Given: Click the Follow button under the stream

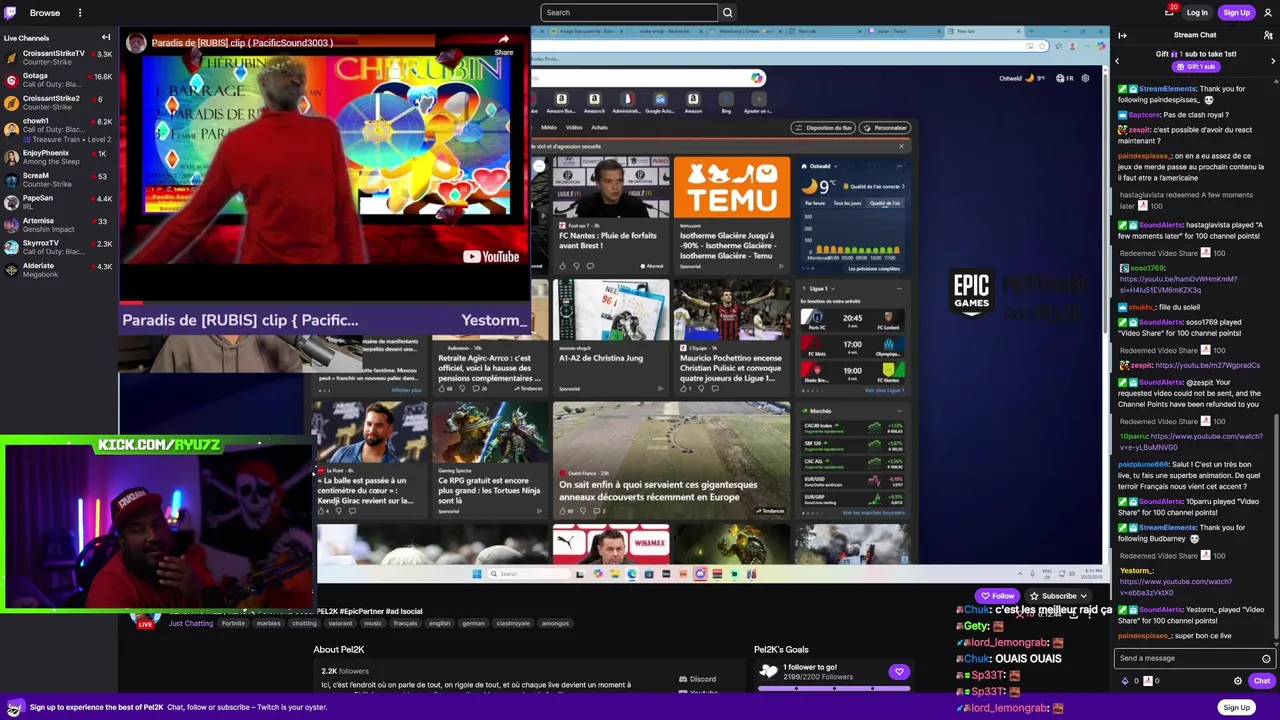Looking at the screenshot, I should [997, 596].
